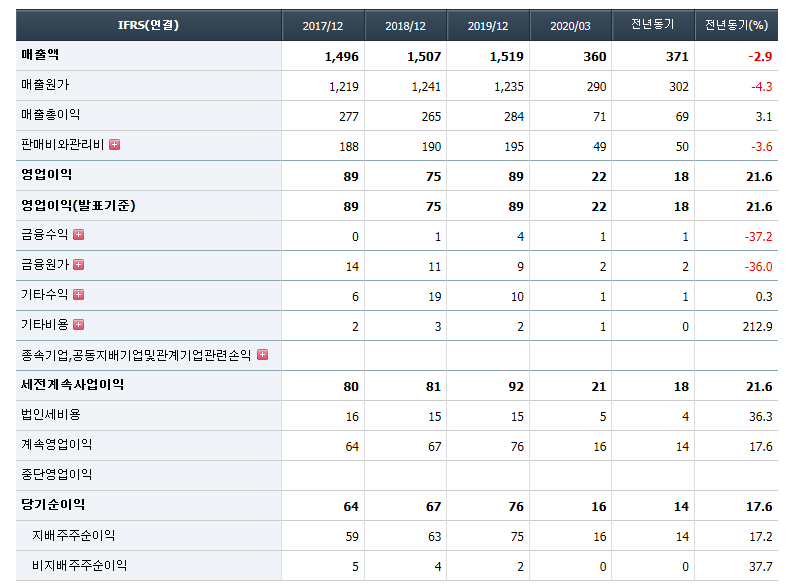Click the red -4.3 percentage
Viewport: 789px width, 588px height.
pos(762,87)
